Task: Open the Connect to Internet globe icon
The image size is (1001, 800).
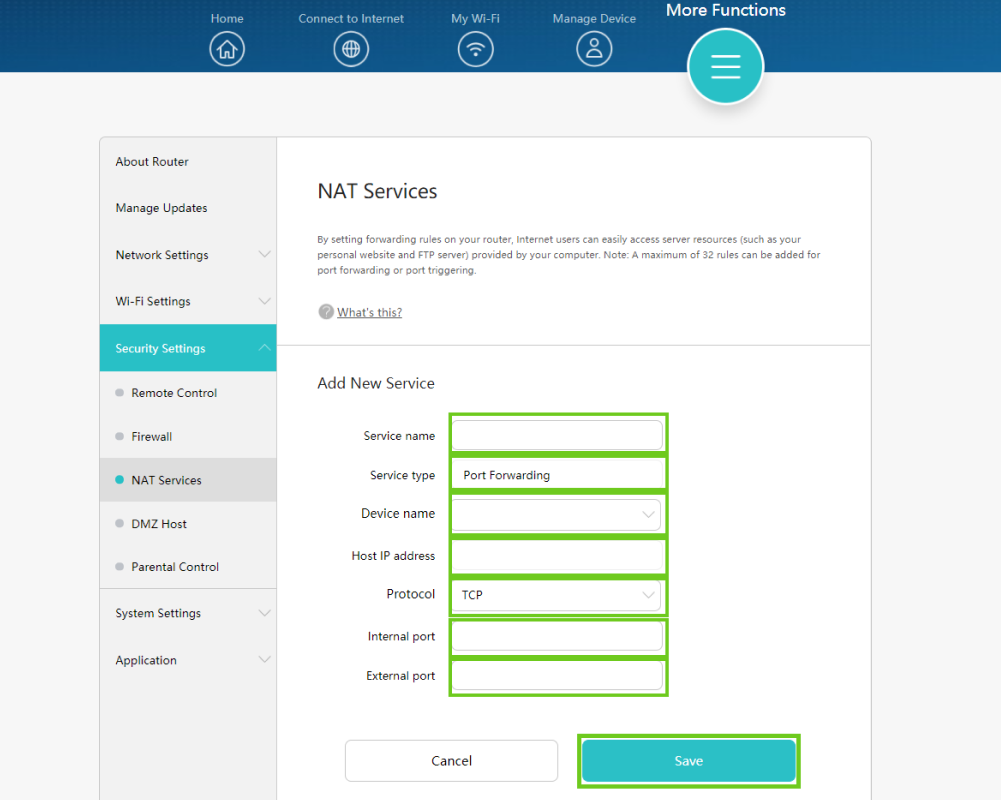Action: pos(351,48)
